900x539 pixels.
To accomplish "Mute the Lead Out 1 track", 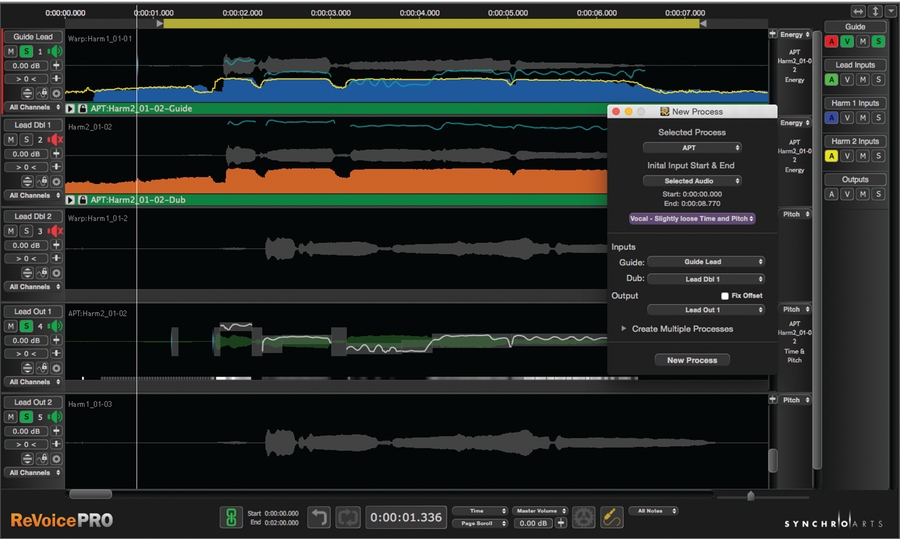I will click(11, 326).
